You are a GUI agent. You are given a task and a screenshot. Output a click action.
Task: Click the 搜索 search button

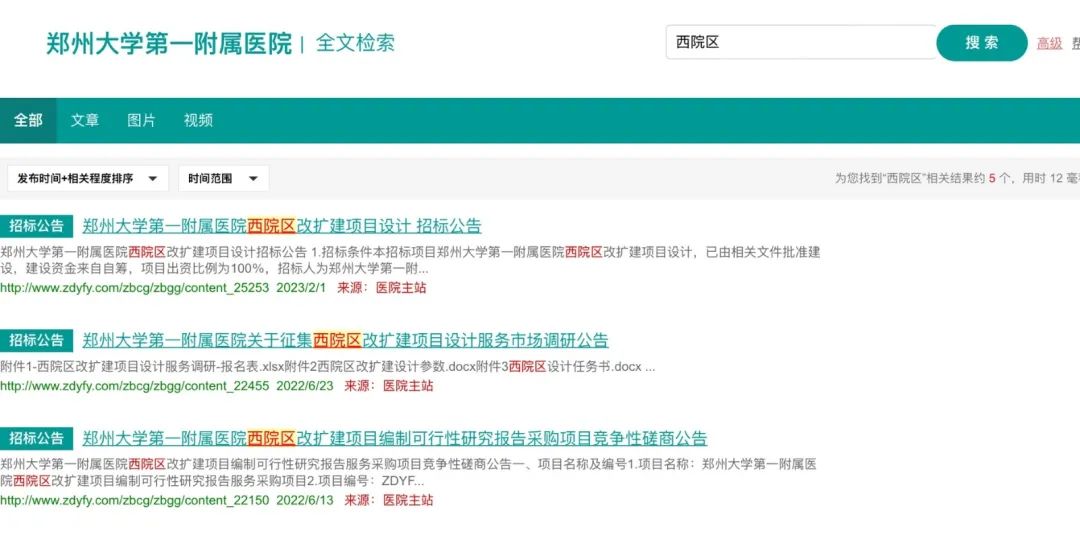[981, 43]
